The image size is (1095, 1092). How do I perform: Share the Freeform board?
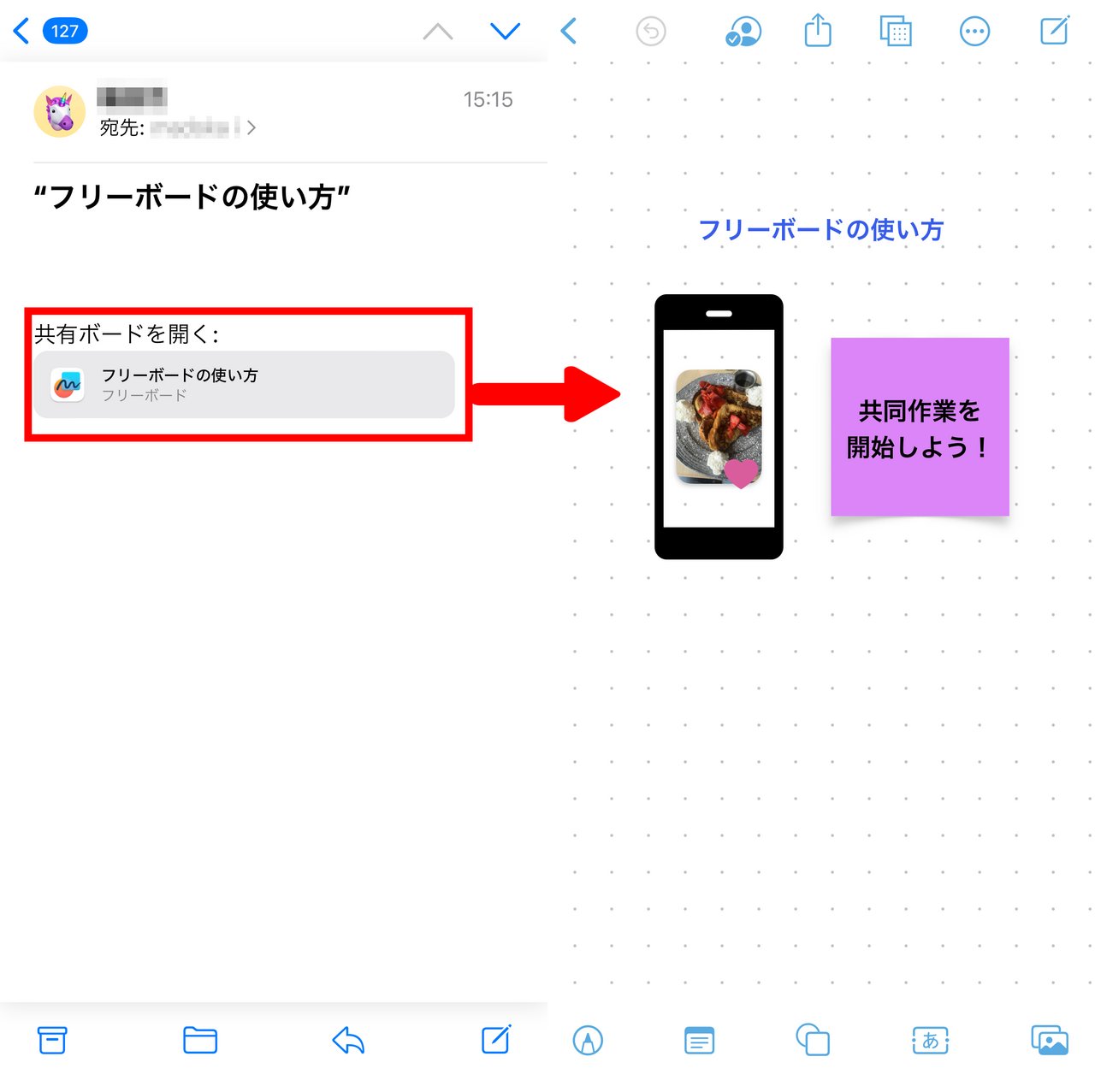click(818, 30)
